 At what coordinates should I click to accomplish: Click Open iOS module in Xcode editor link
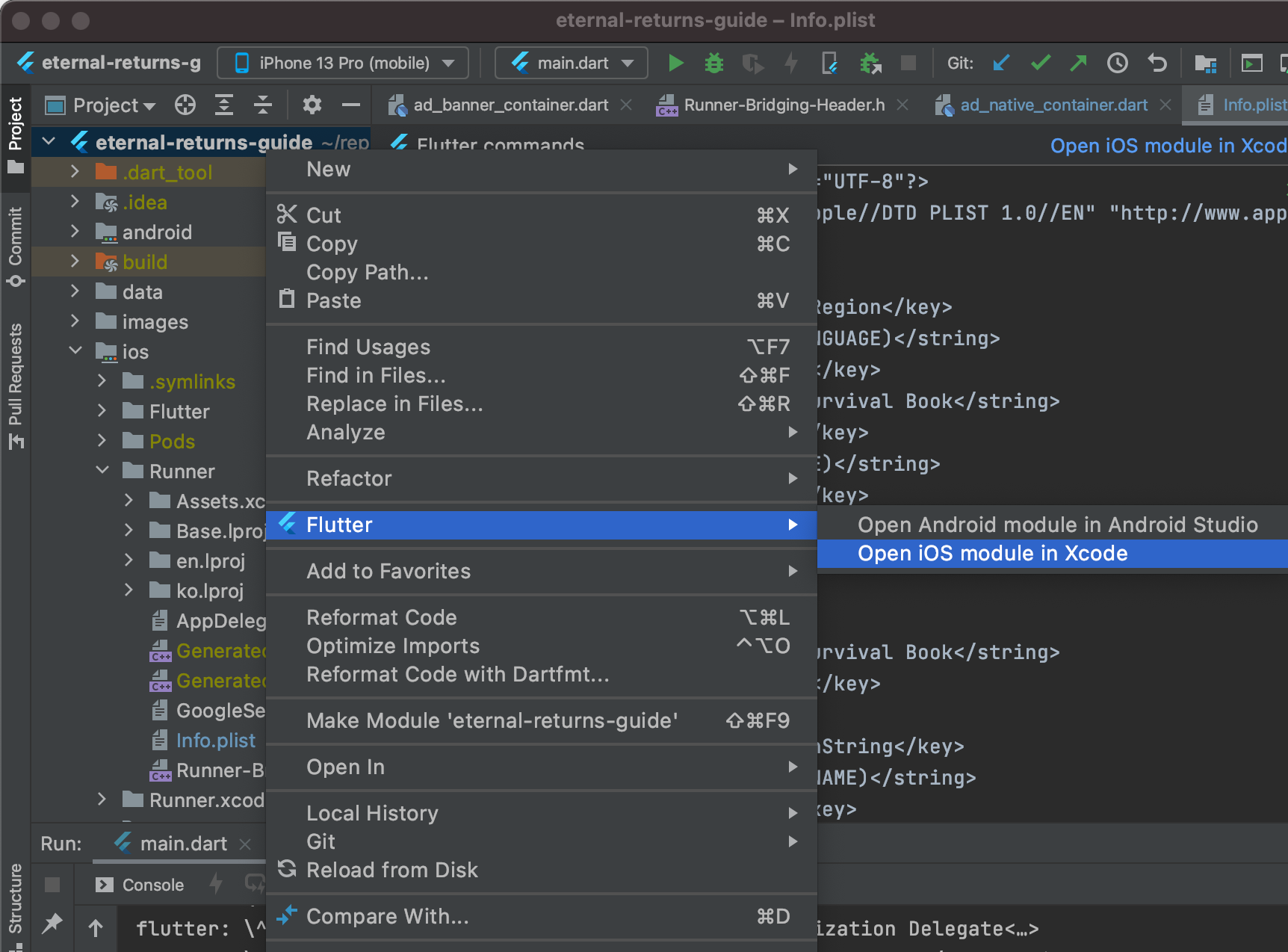coord(1168,146)
